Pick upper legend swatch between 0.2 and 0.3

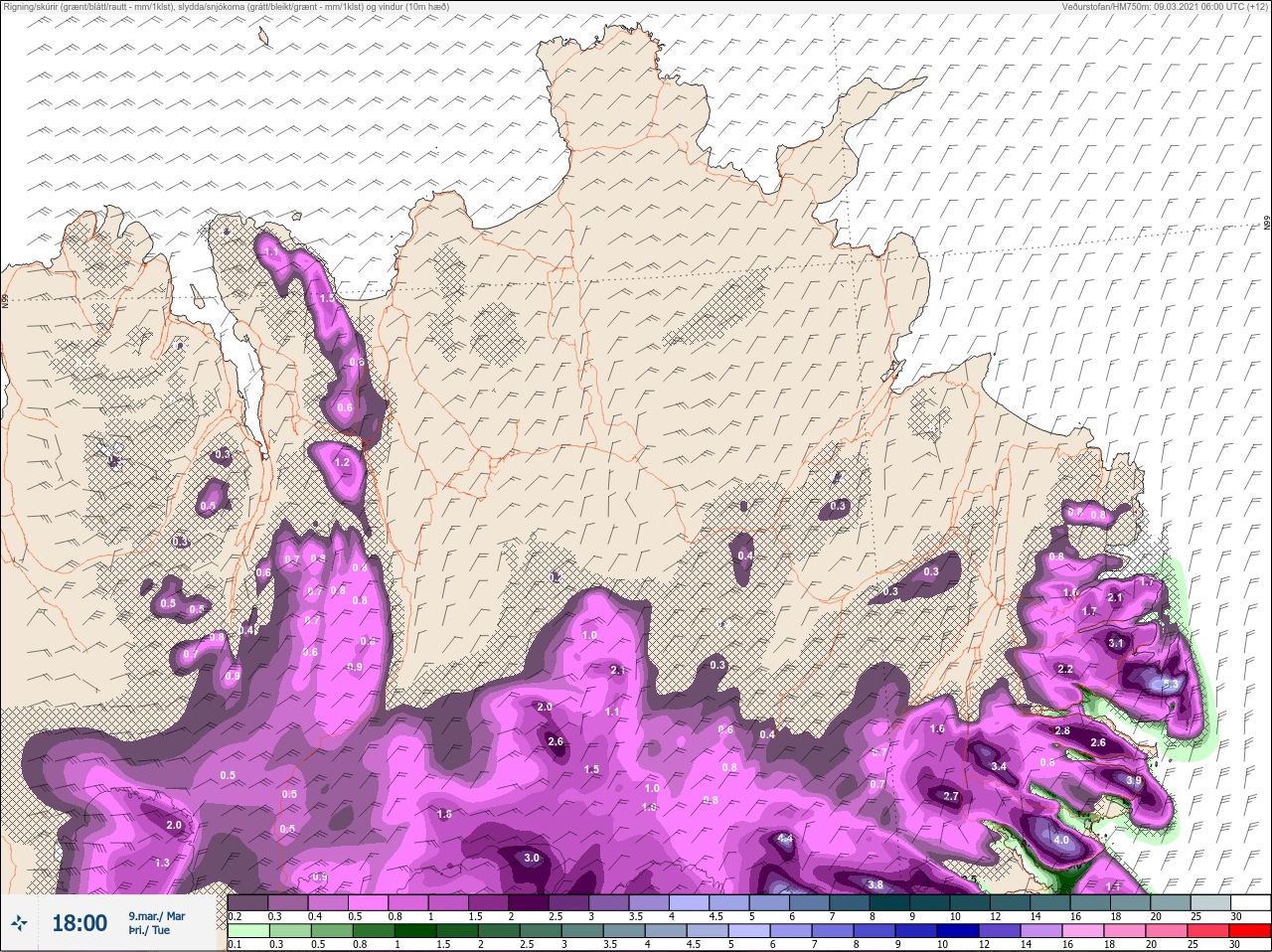(x=247, y=903)
